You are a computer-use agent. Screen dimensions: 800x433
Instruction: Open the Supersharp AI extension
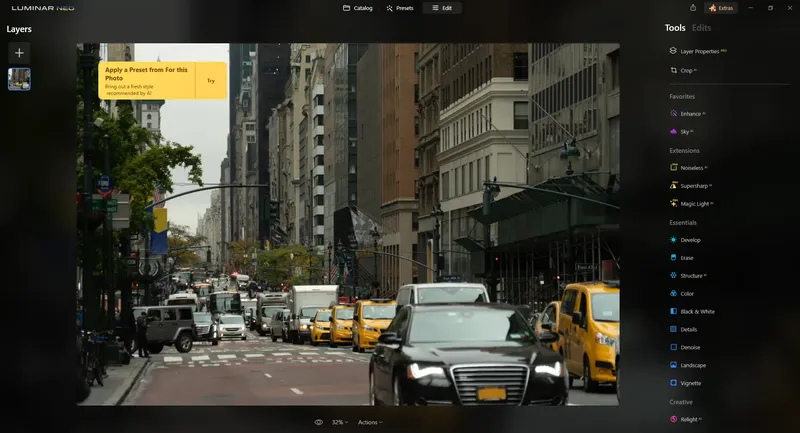tap(691, 186)
